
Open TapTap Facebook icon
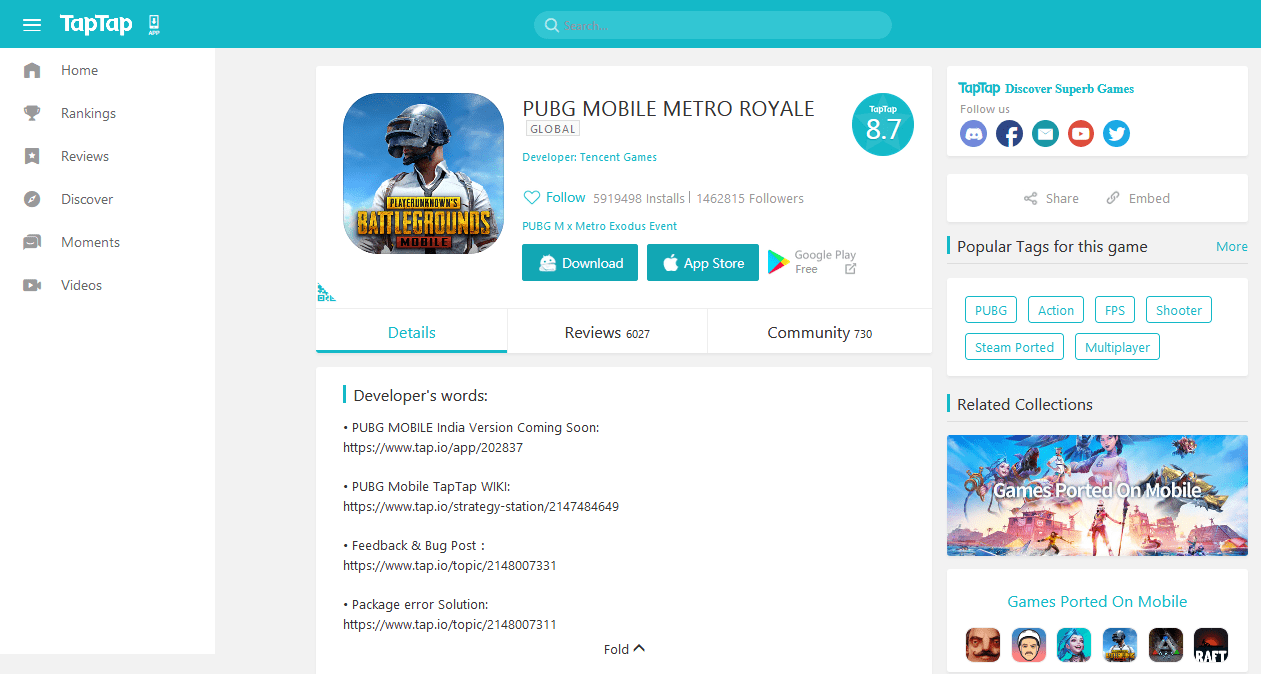(1009, 134)
